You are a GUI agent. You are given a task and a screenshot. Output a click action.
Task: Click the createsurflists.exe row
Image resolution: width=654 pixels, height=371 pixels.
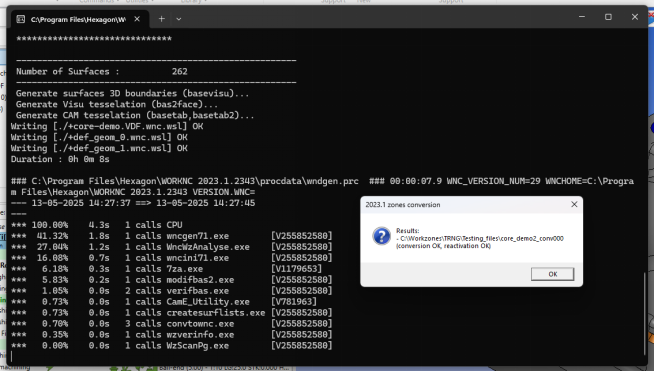171,313
